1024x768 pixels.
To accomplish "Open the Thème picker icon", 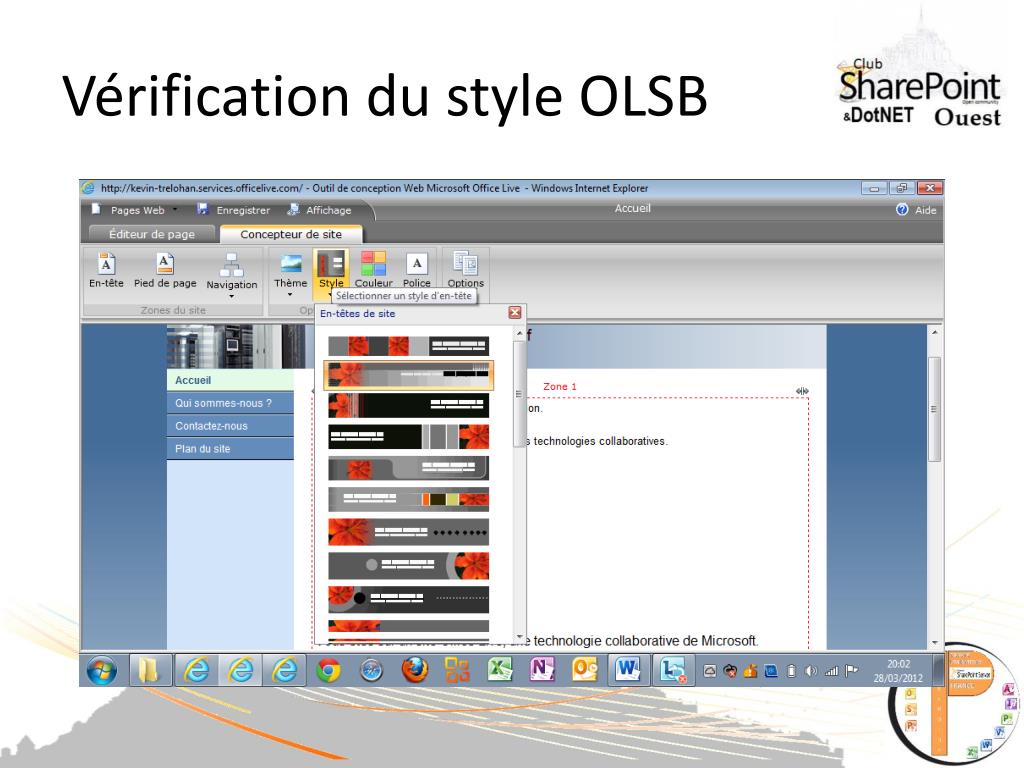I will (291, 263).
